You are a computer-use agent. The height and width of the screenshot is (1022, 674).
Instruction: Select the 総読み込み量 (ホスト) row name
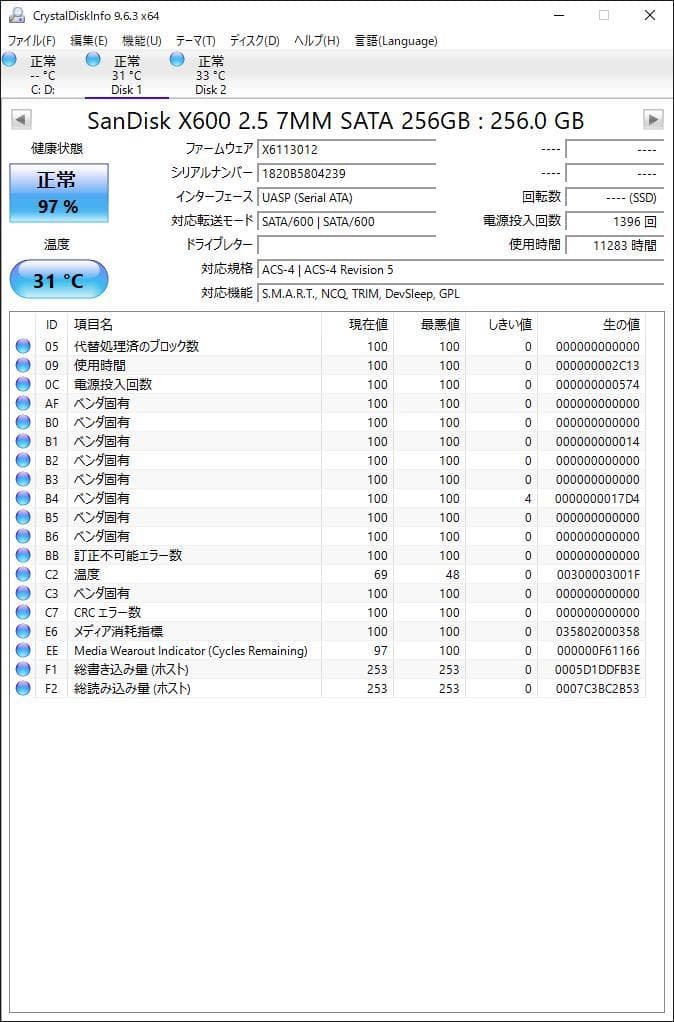[x=132, y=688]
